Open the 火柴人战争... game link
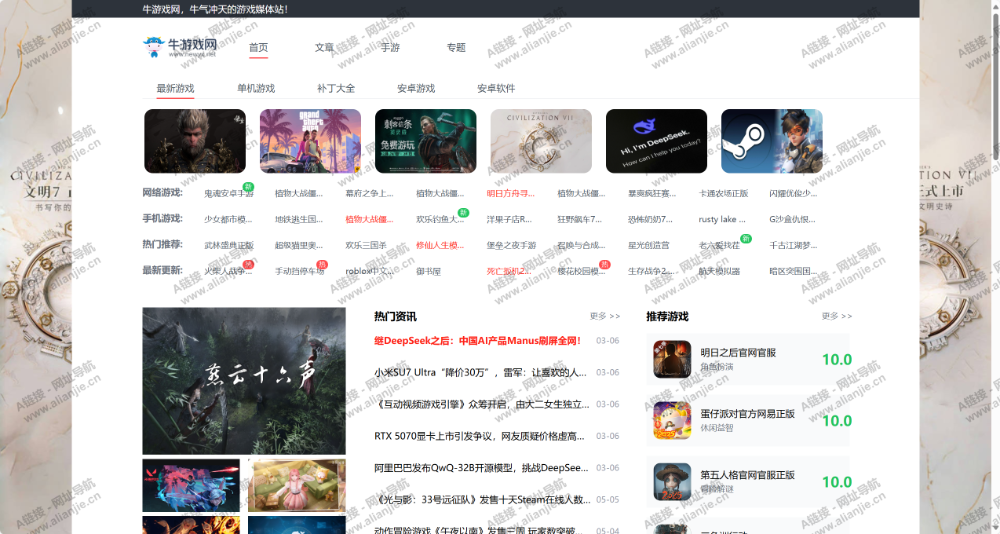The image size is (1000, 534). pos(228,271)
